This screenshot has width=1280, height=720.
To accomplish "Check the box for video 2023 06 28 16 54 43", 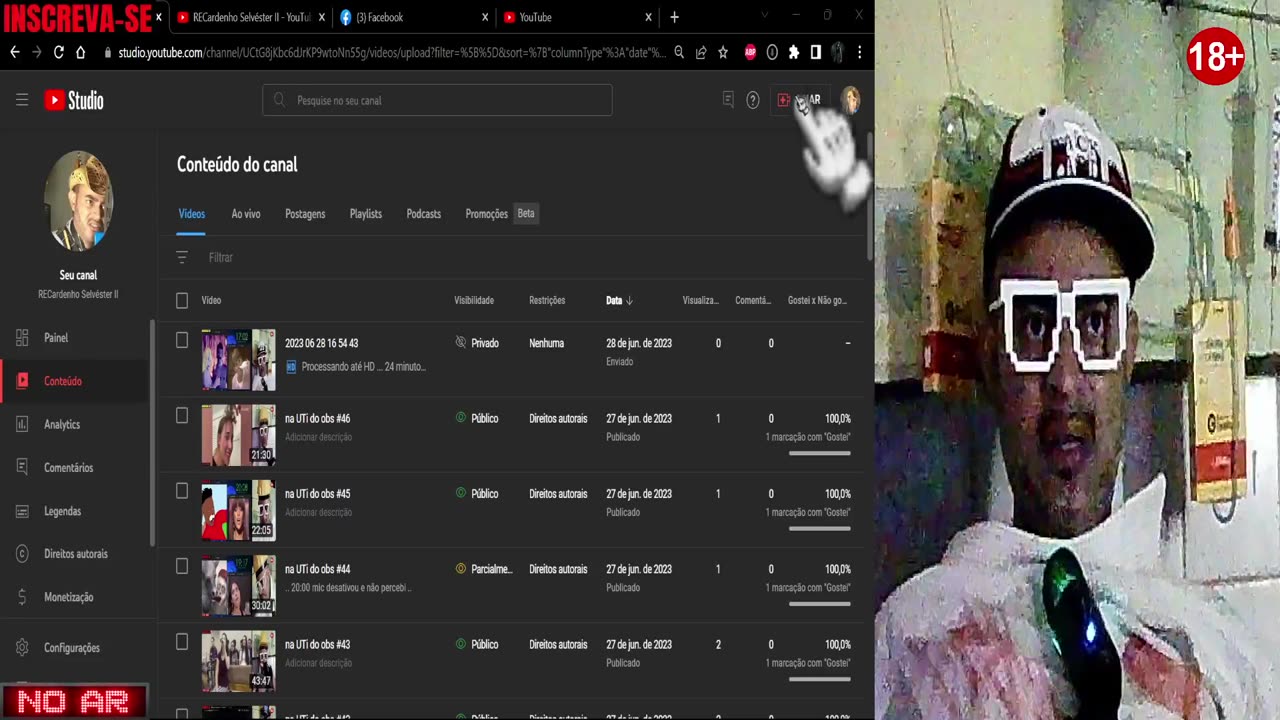I will pos(182,340).
